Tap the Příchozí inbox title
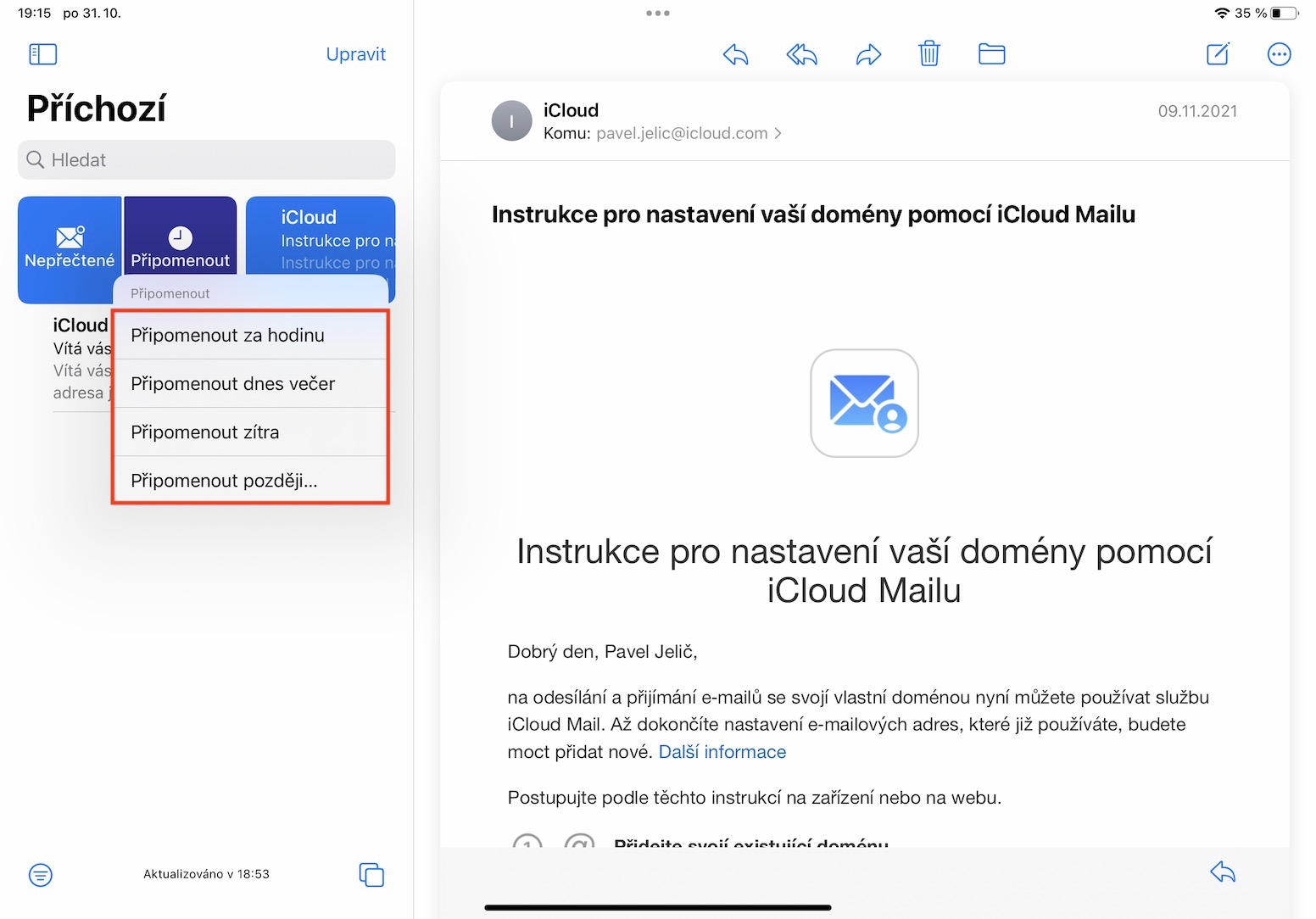This screenshot has height=919, width=1316. point(97,109)
